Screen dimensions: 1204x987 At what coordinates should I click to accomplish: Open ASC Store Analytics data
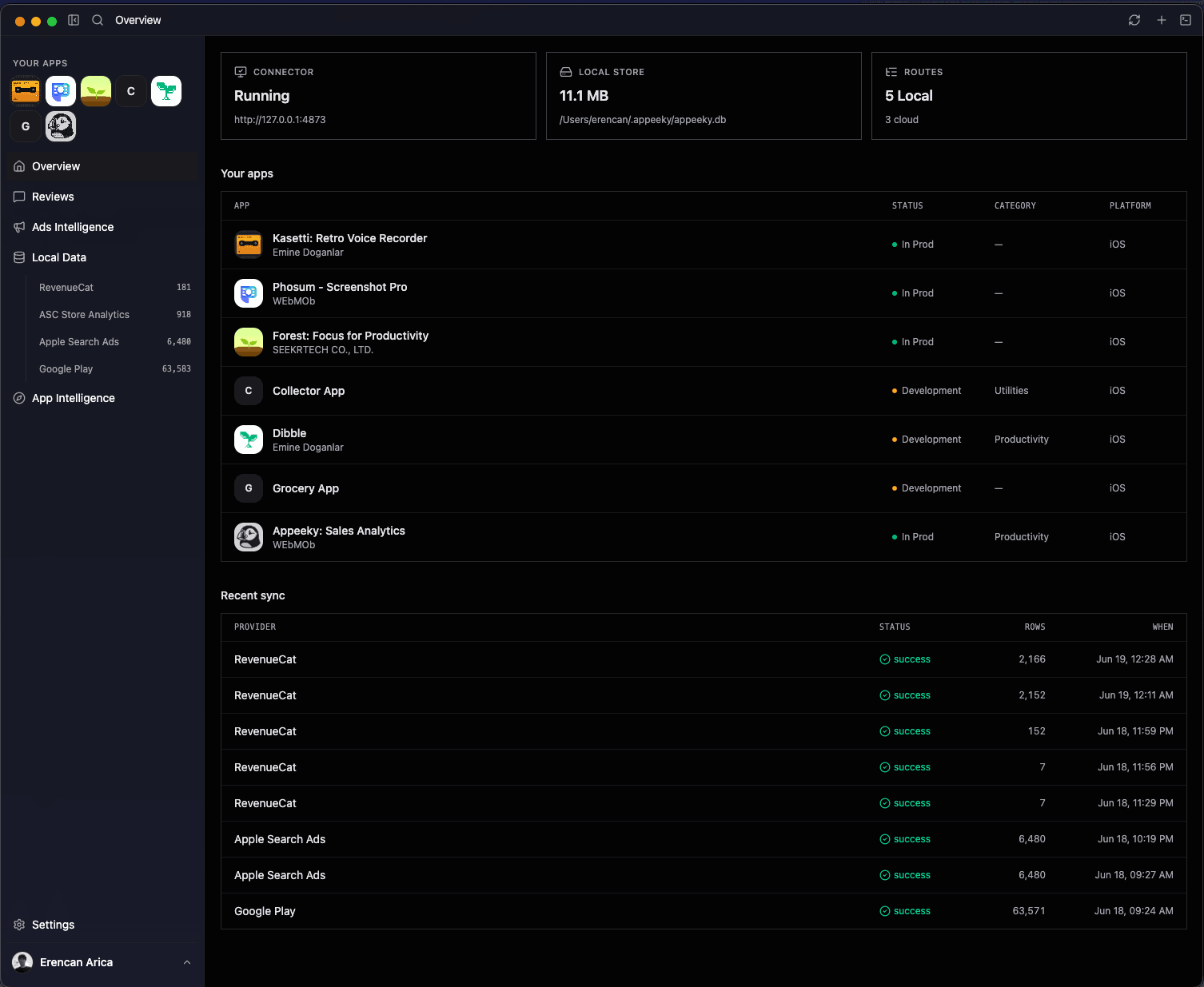[x=115, y=315]
